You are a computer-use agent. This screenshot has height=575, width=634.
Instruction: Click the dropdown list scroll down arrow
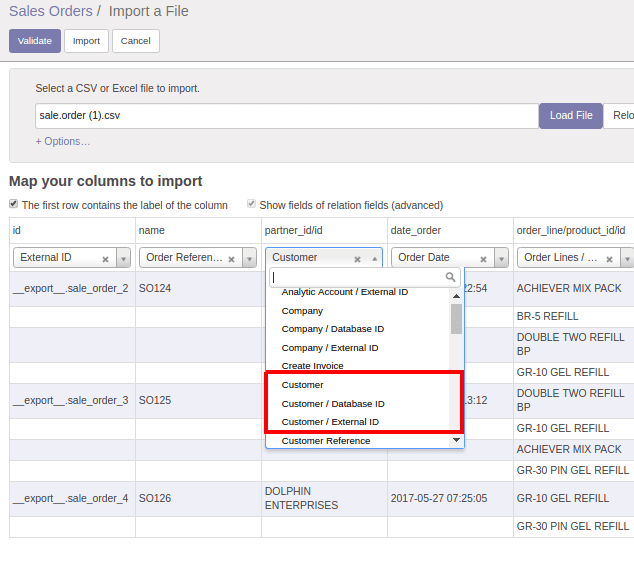click(x=456, y=440)
